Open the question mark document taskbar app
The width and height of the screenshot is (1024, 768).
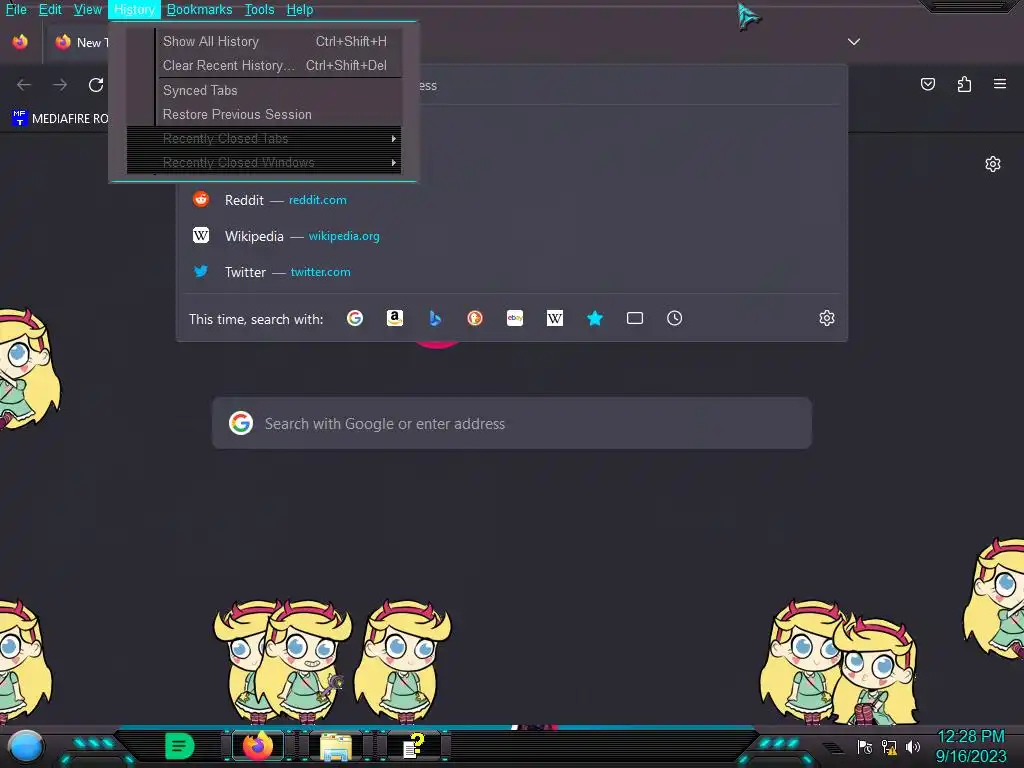(x=413, y=746)
